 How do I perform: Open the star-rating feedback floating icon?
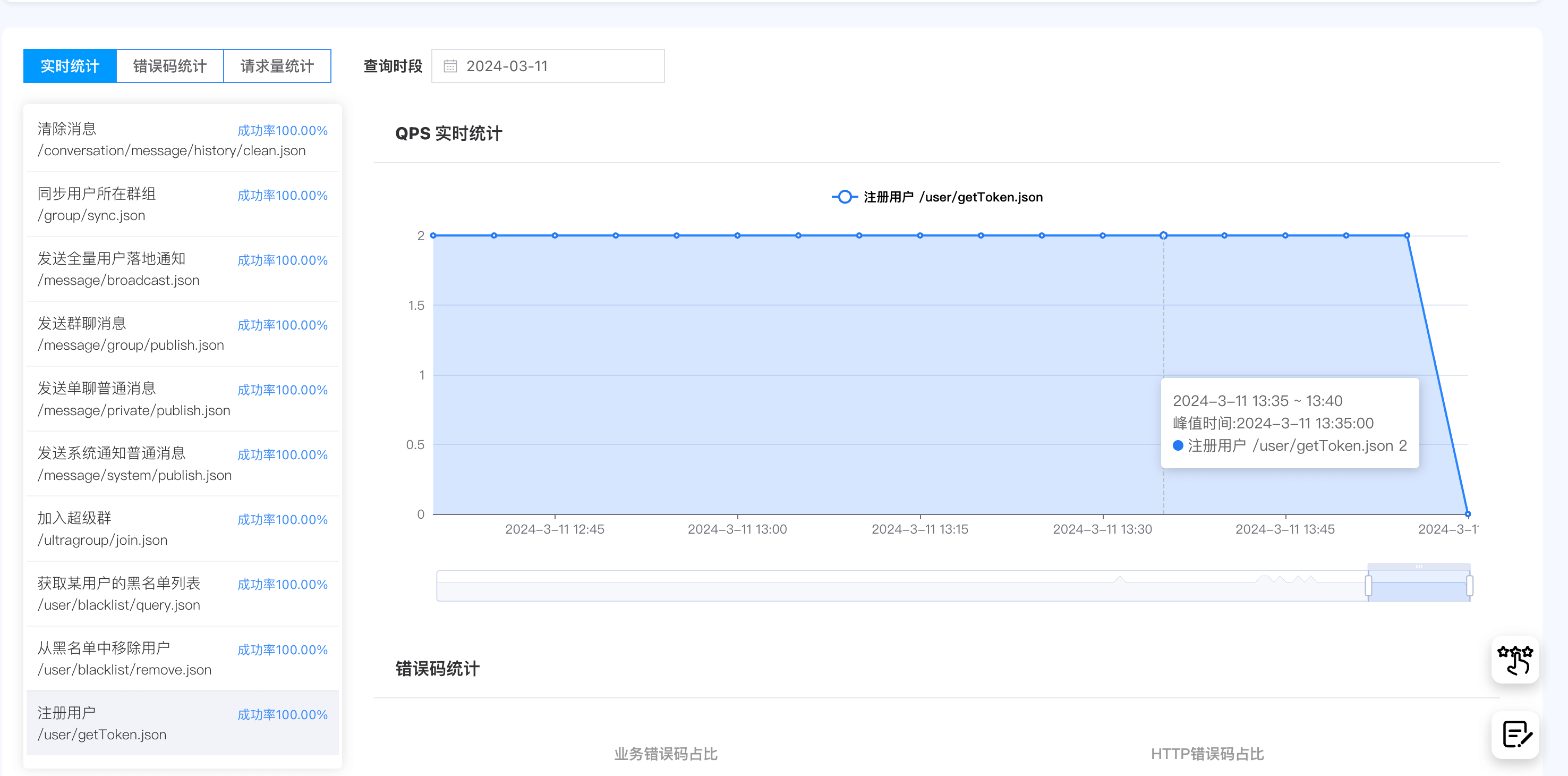tap(1514, 660)
